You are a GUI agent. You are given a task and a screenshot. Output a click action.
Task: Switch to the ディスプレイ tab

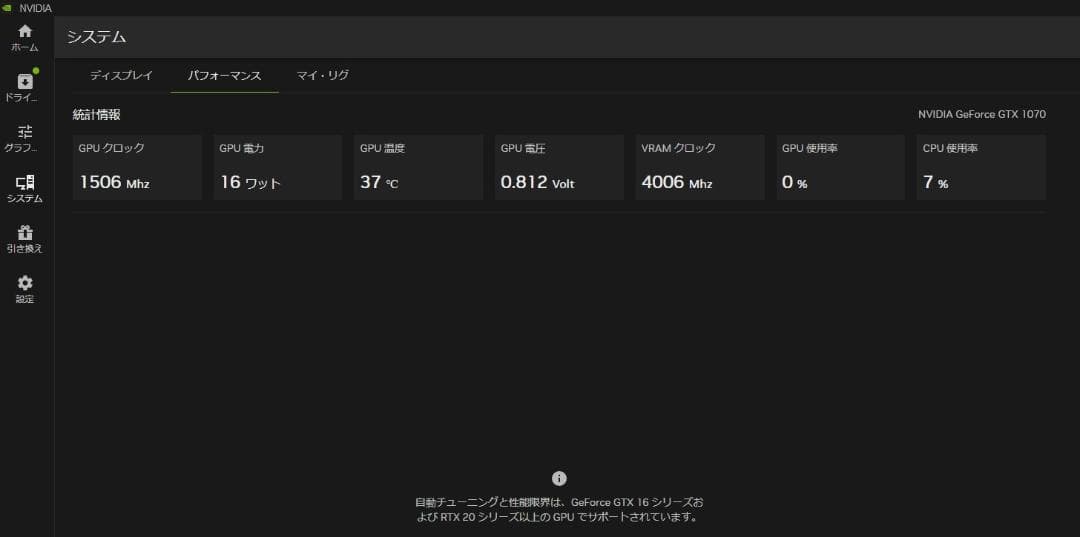click(x=121, y=76)
